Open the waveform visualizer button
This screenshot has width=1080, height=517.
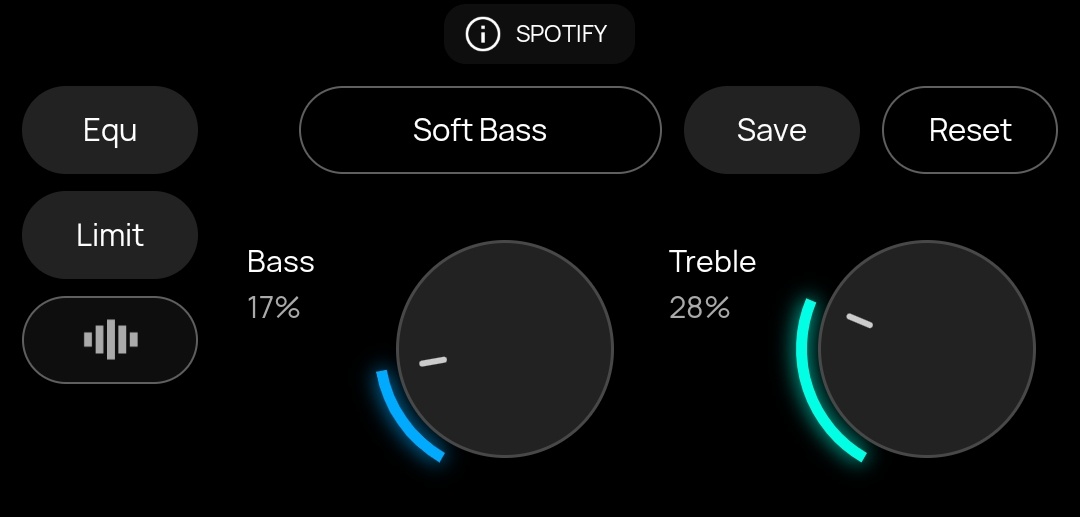tap(110, 340)
